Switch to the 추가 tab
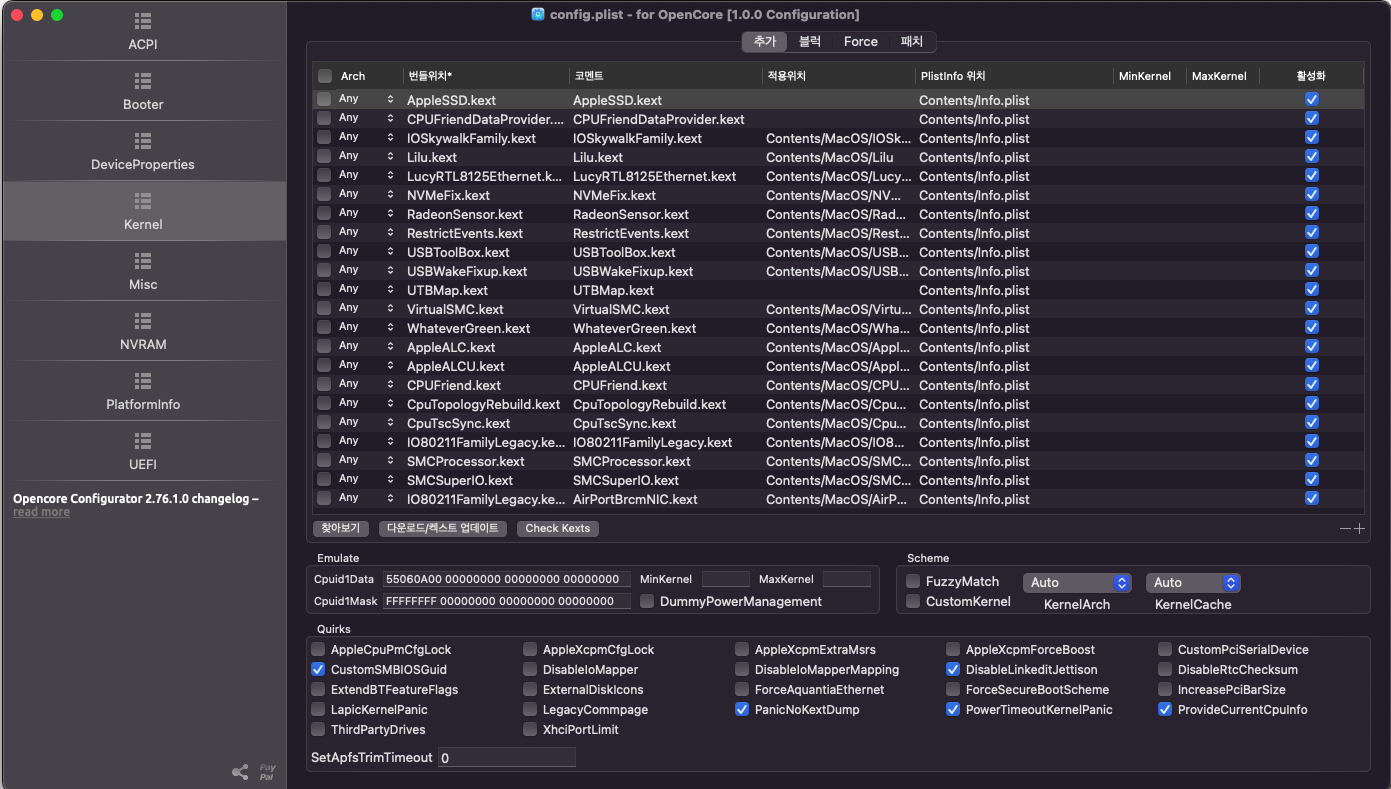The image size is (1391, 789). click(765, 41)
